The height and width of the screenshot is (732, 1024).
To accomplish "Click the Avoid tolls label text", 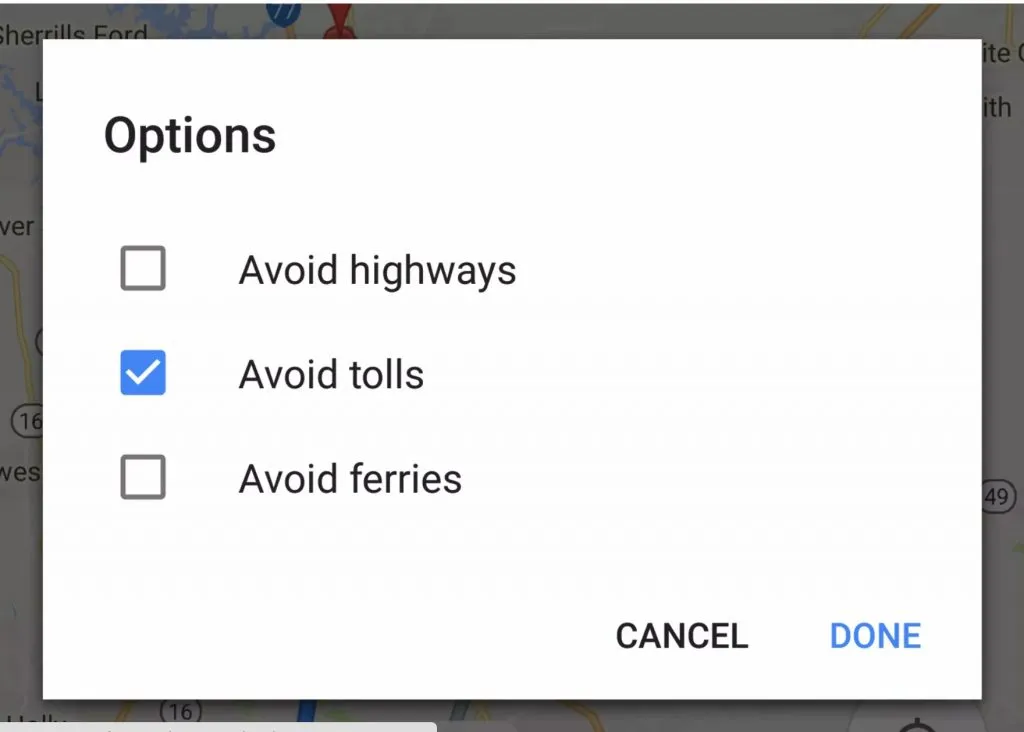I will pos(331,374).
